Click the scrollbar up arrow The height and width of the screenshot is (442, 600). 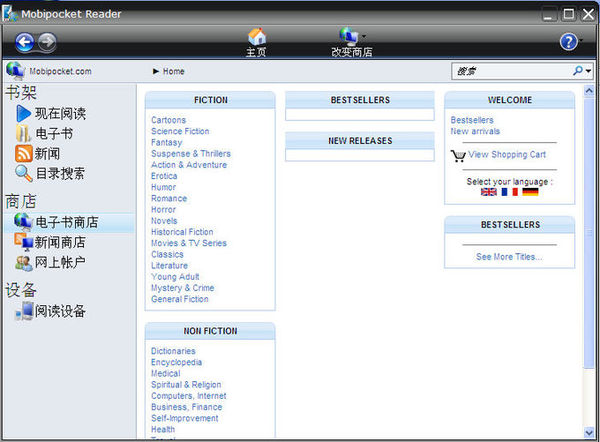click(x=589, y=91)
